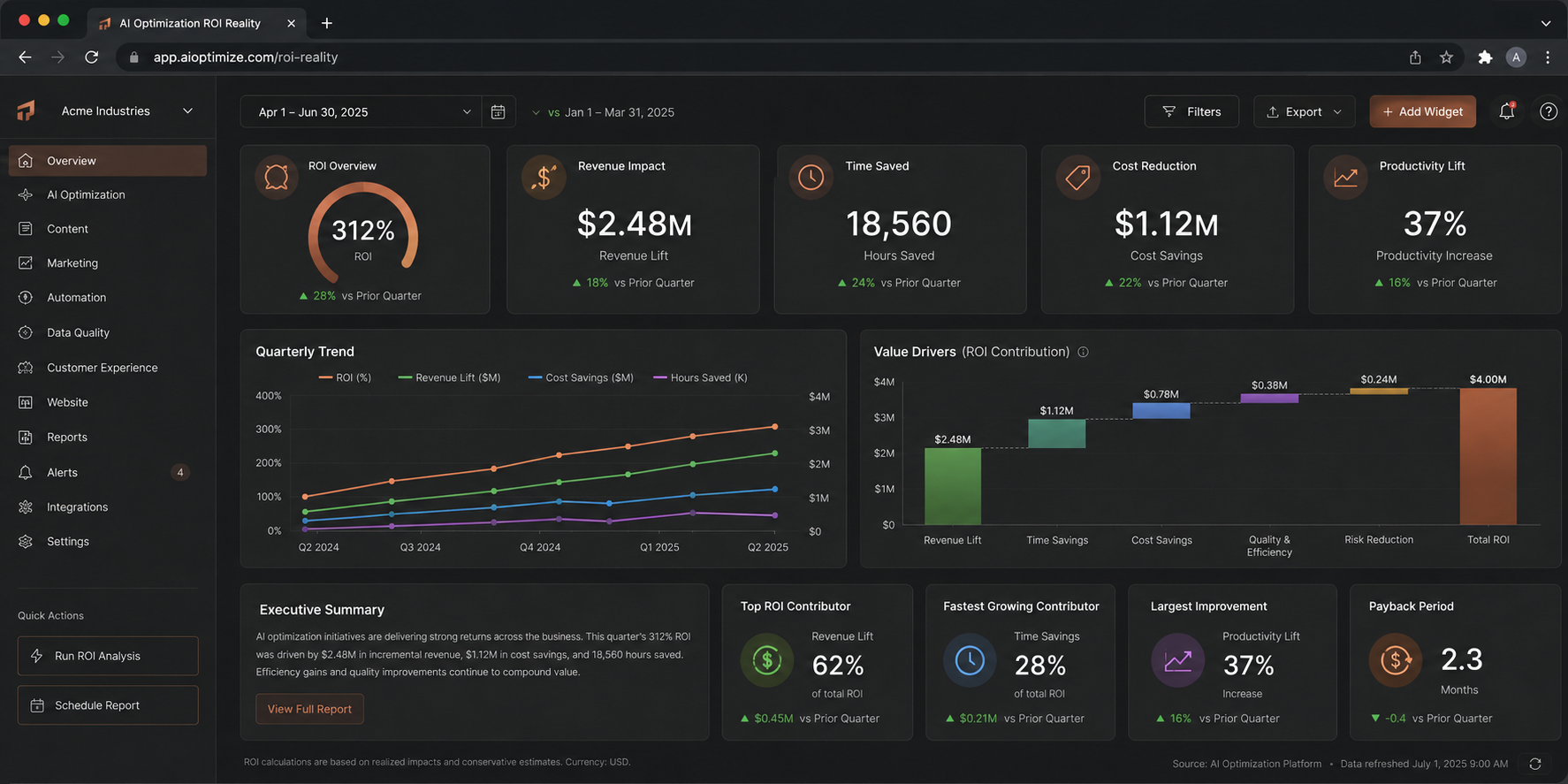Open the browser three-dot menu
Screen dimensions: 1568x784
[1548, 57]
